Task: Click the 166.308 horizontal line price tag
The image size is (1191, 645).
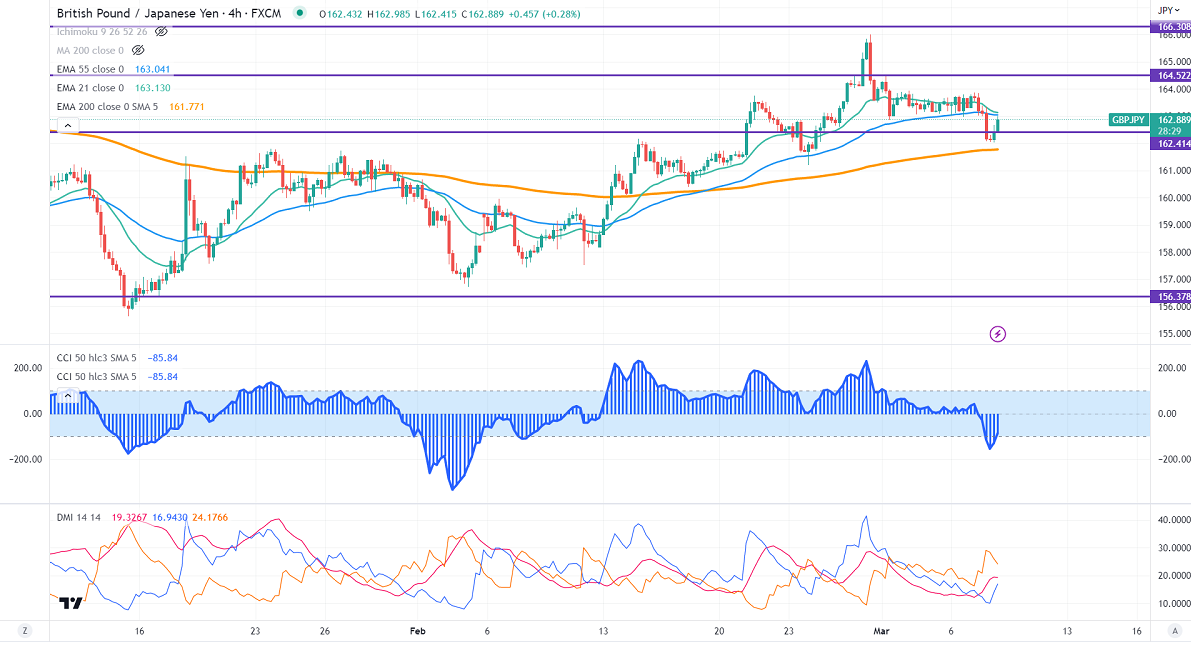Action: click(1171, 26)
